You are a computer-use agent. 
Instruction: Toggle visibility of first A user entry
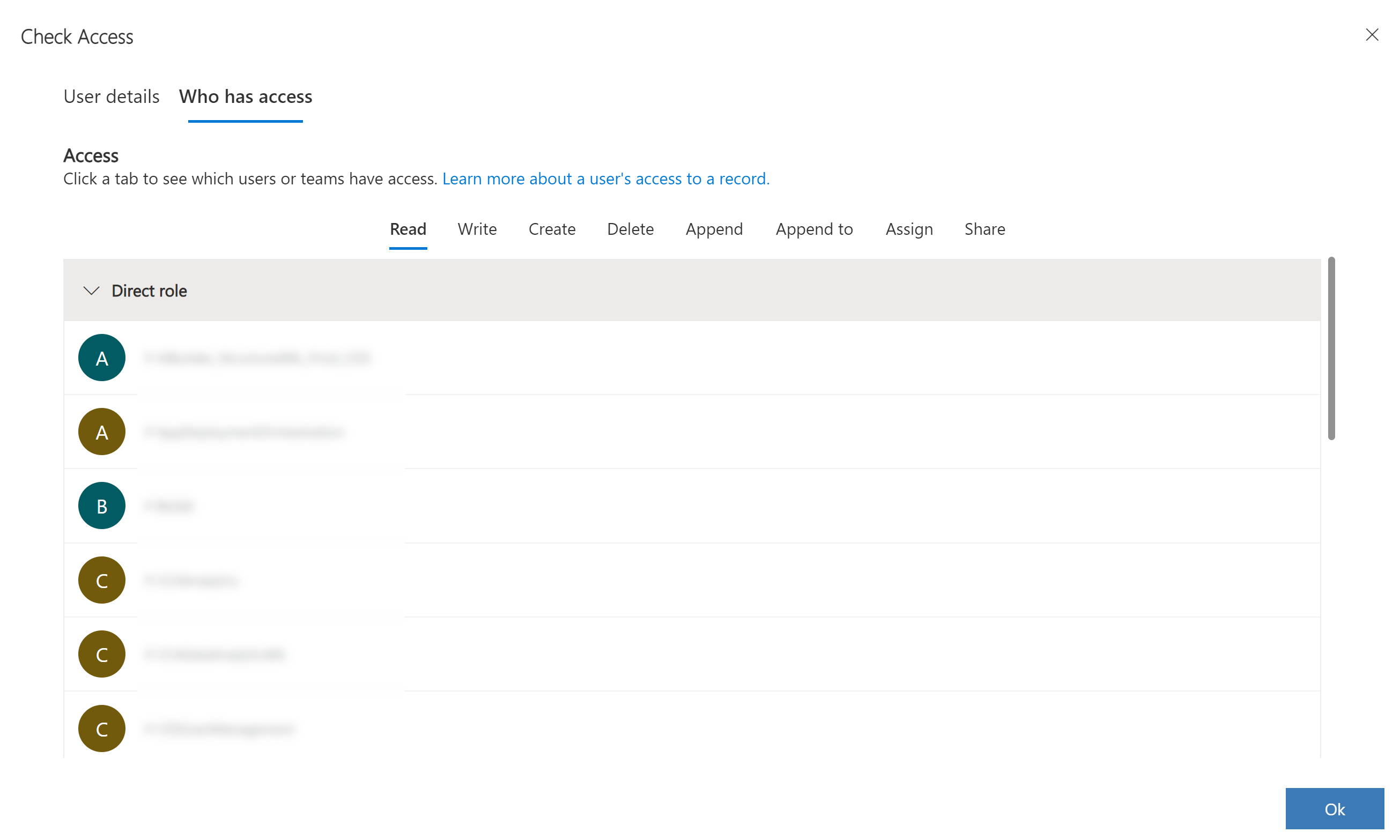(x=101, y=357)
